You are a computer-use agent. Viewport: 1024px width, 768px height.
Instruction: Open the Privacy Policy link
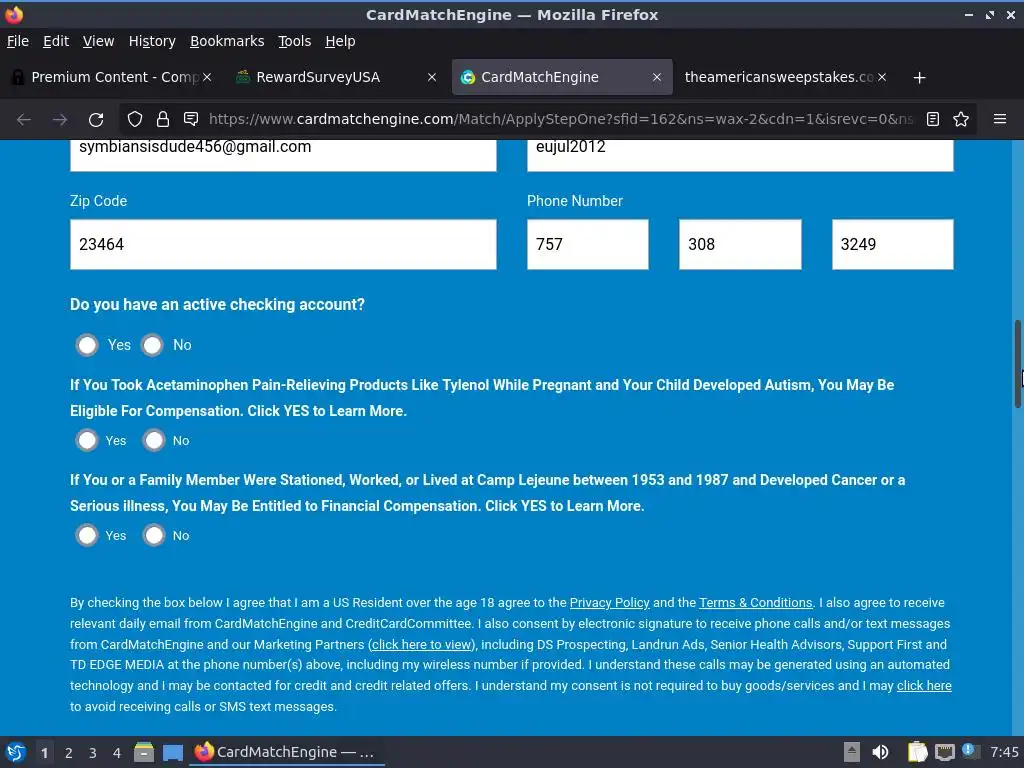[609, 603]
